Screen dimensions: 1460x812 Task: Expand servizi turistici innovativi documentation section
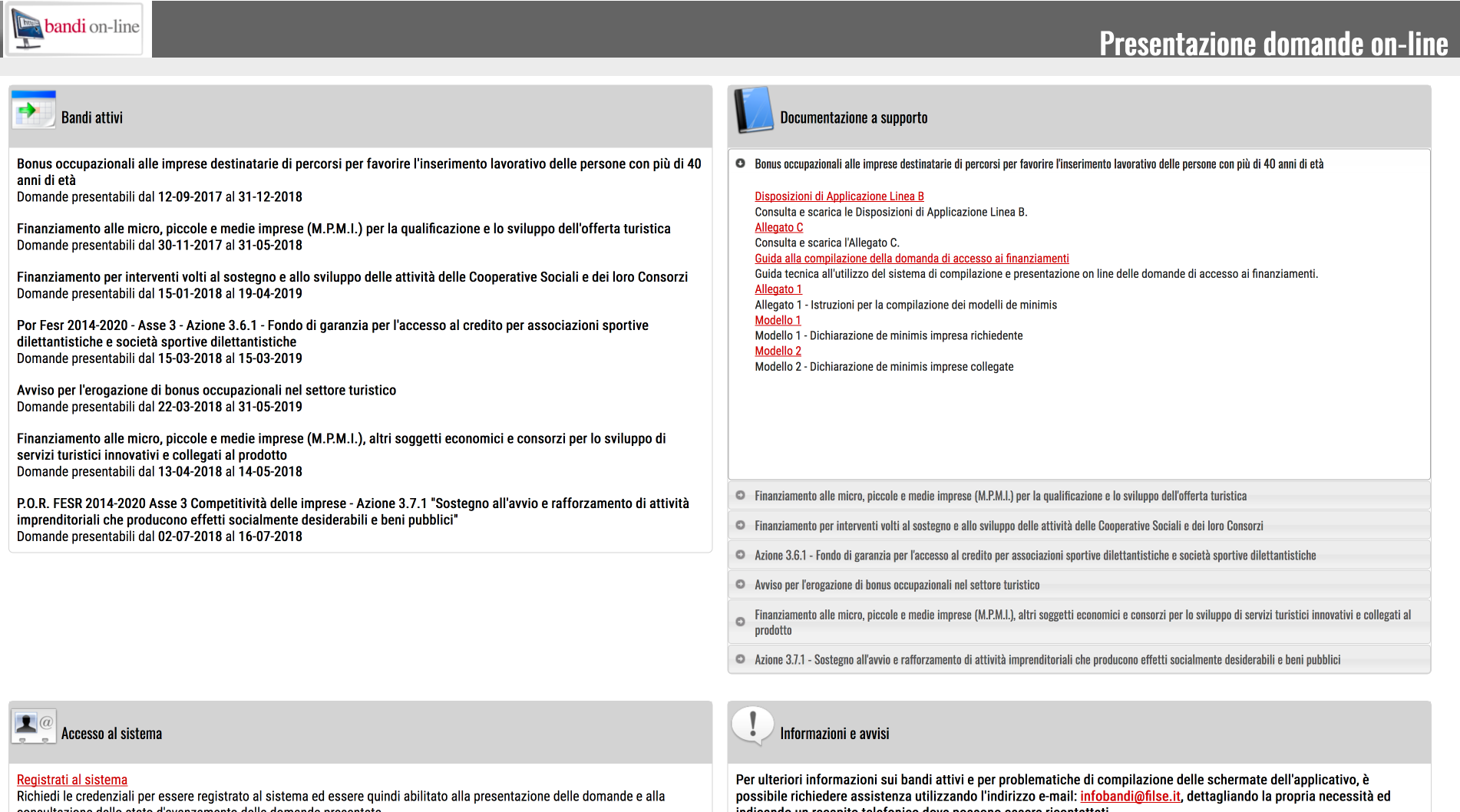[x=1082, y=622]
